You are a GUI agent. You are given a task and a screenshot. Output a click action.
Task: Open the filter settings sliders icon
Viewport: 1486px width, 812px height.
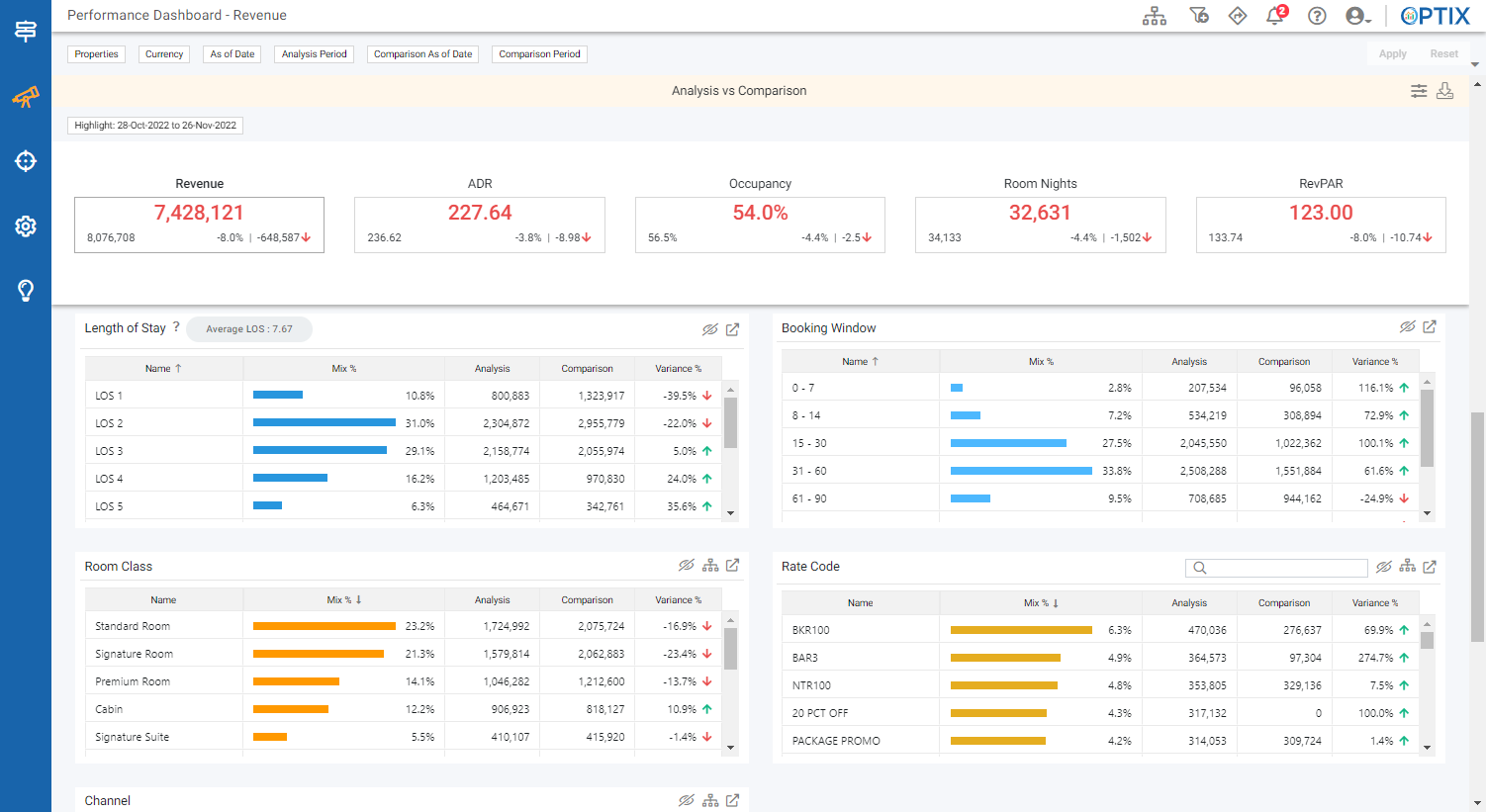[1419, 91]
